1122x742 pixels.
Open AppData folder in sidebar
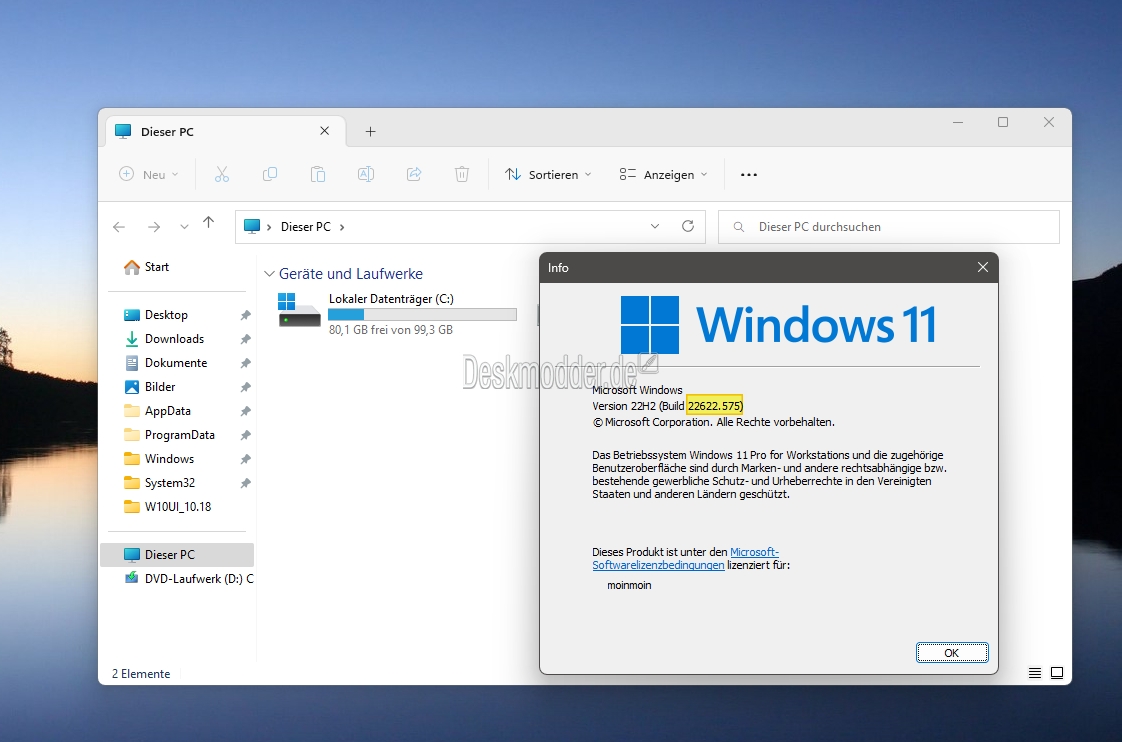click(167, 411)
